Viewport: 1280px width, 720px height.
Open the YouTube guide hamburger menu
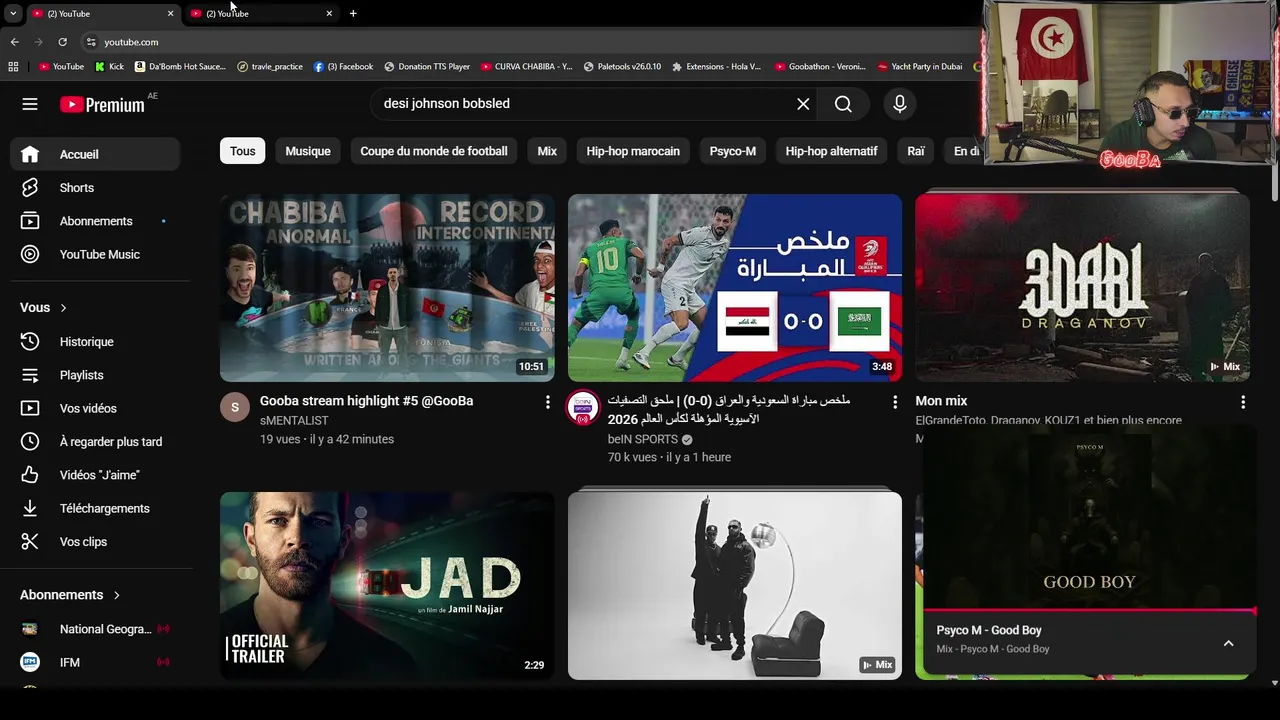[30, 104]
